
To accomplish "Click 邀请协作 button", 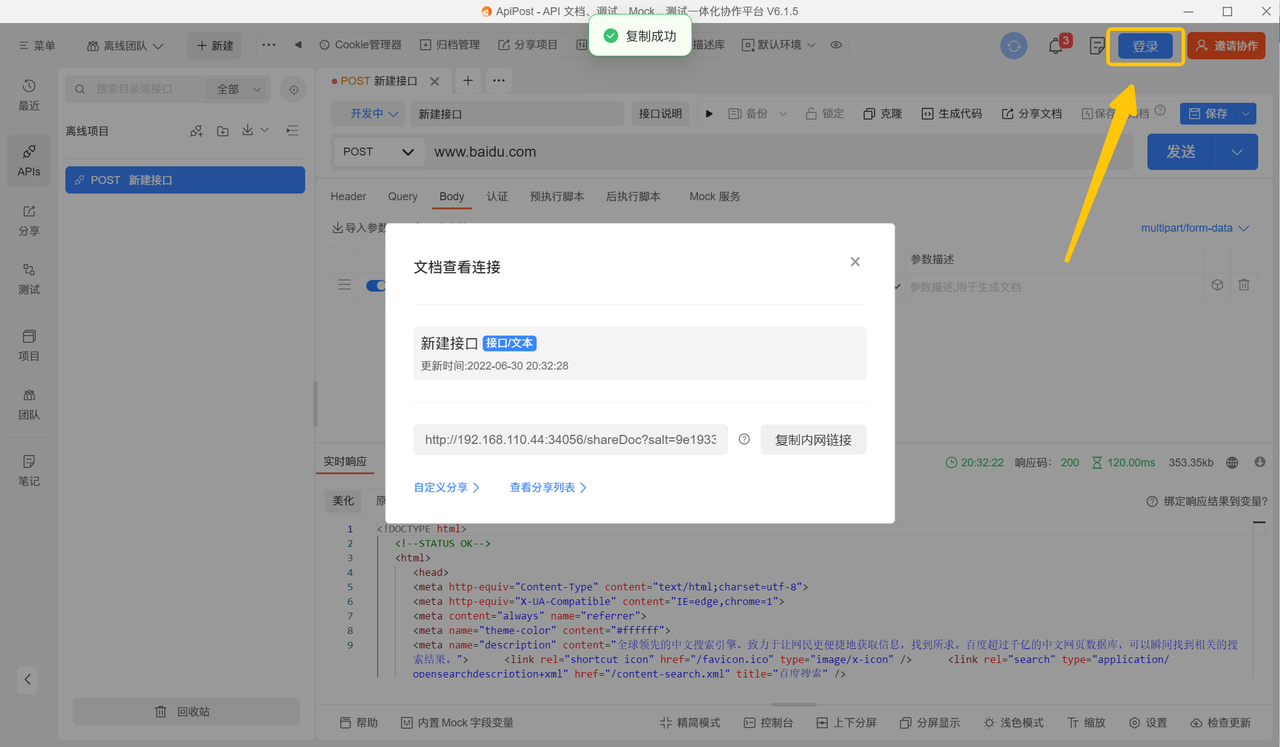I will [x=1226, y=46].
